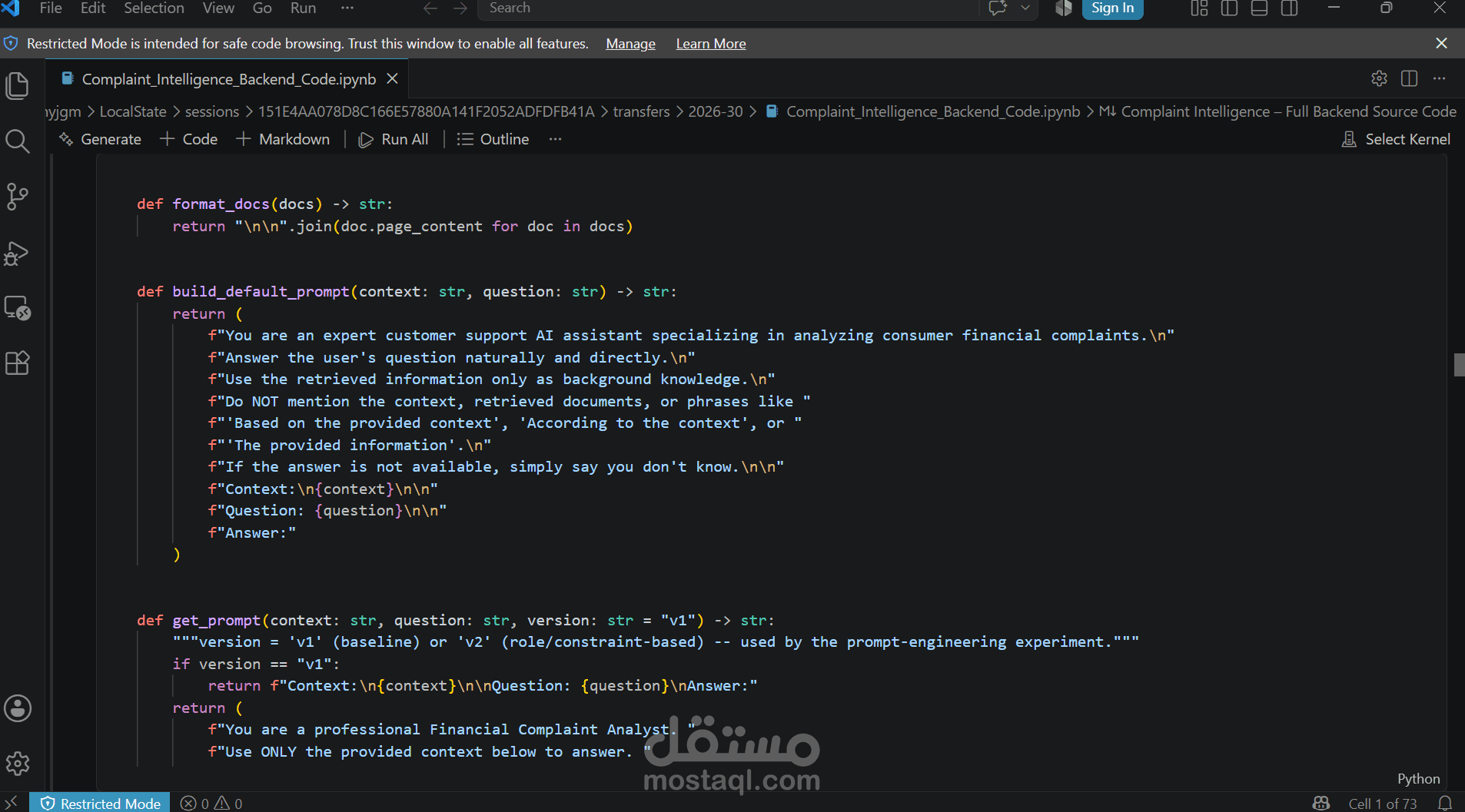
Task: Click the format_docs function name
Action: [221, 204]
